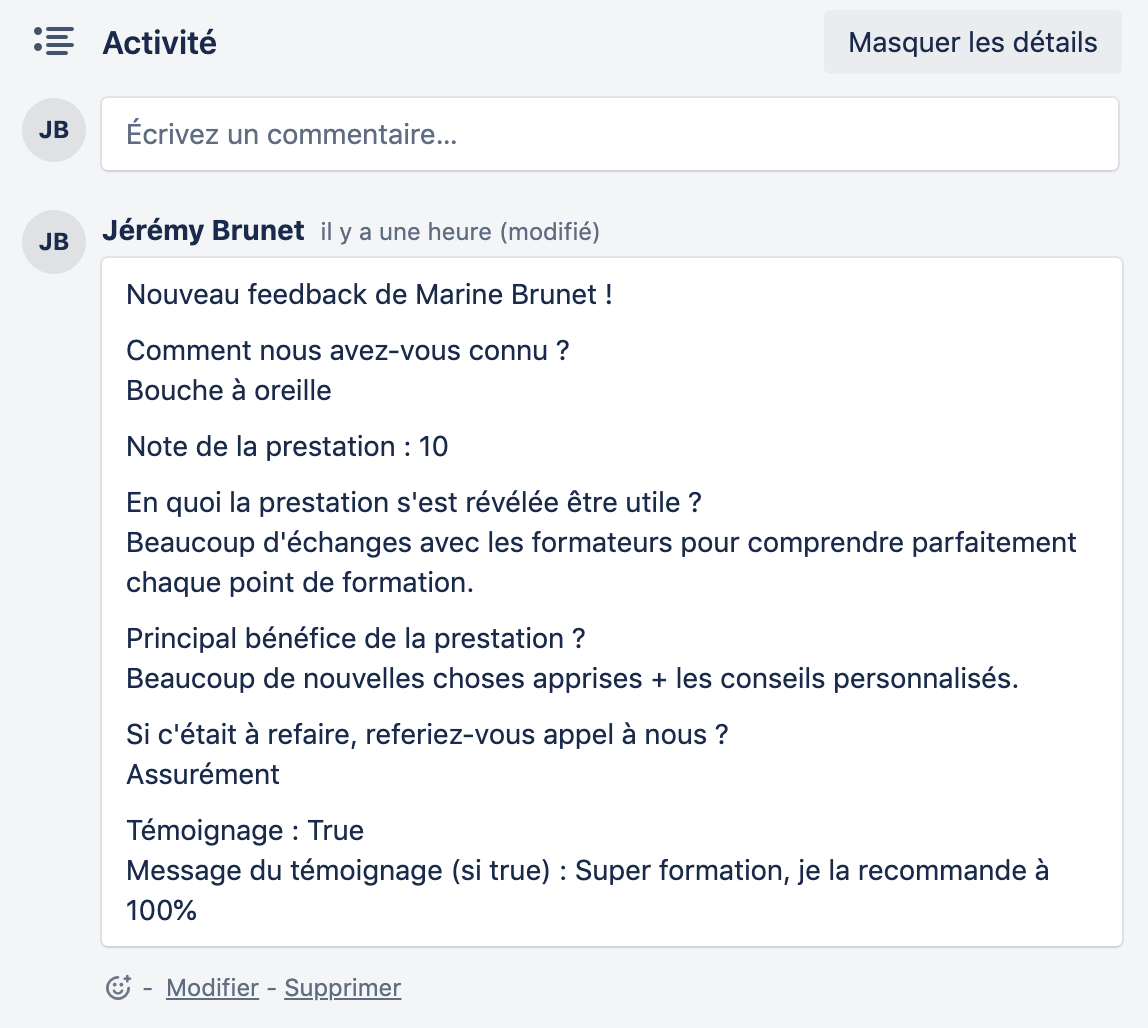Delete the comment via the "Supprimer" link
Screen dimensions: 1148x1028
(x=342, y=988)
